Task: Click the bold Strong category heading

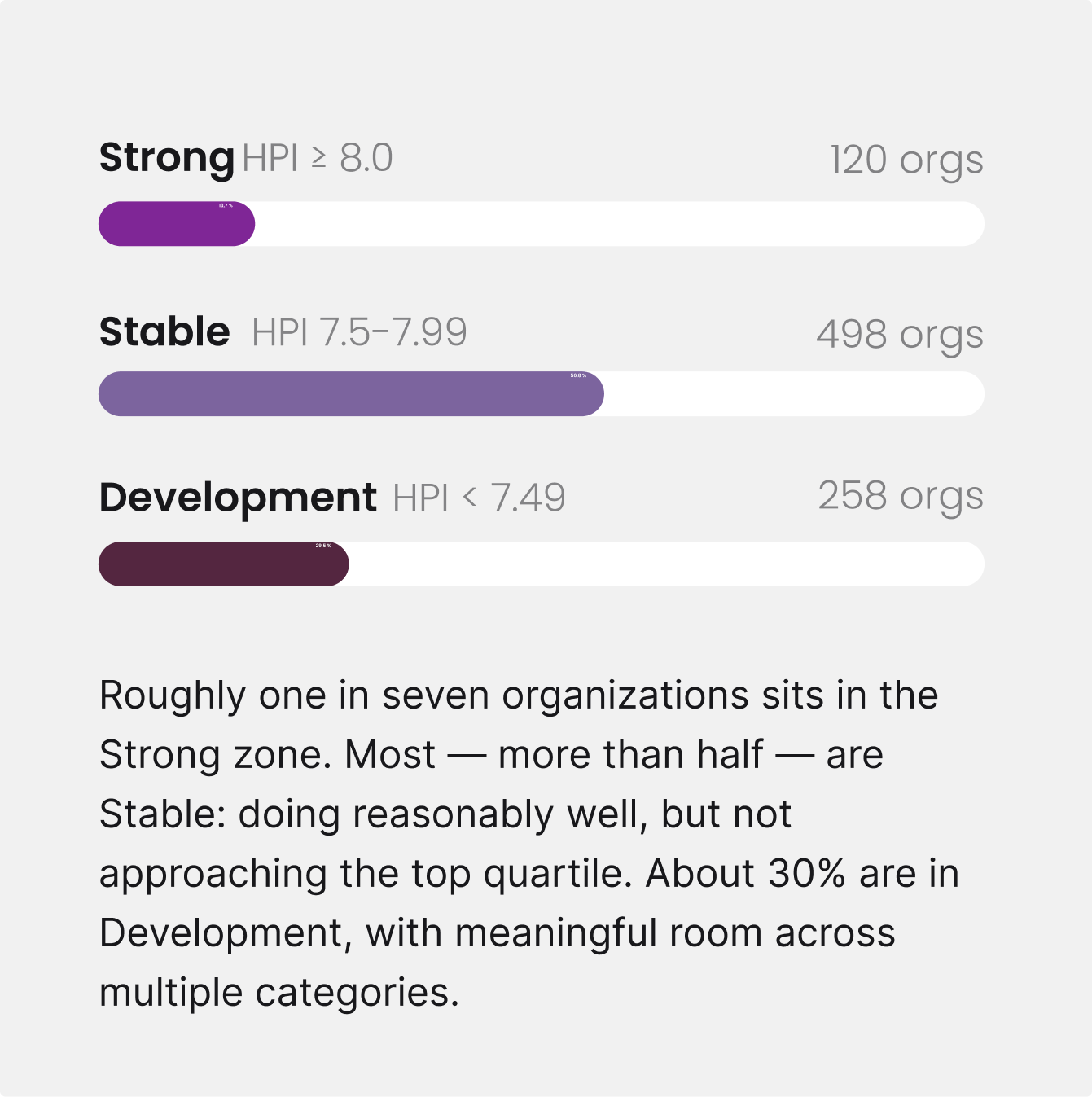Action: click(x=167, y=159)
